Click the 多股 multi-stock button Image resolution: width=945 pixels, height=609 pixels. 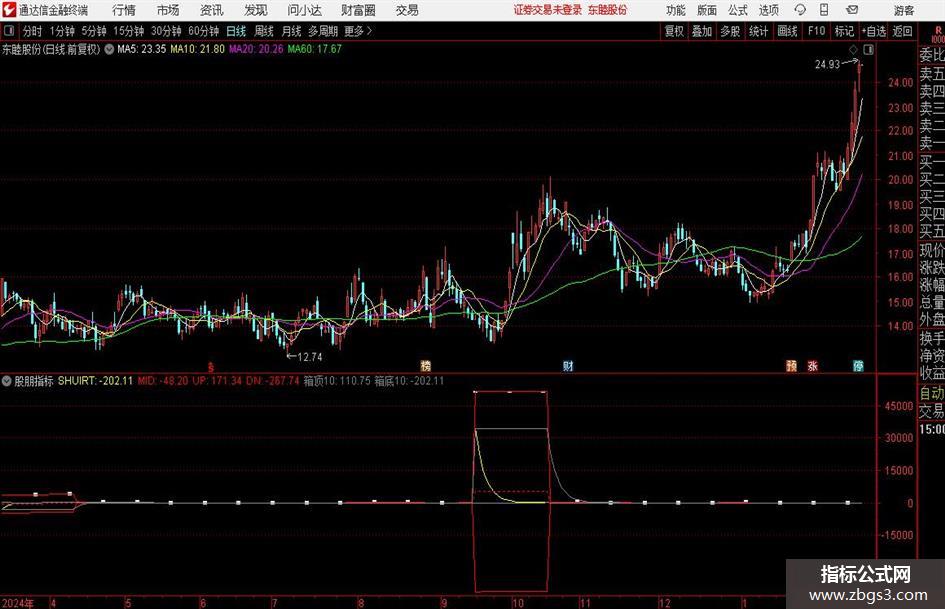(x=730, y=31)
